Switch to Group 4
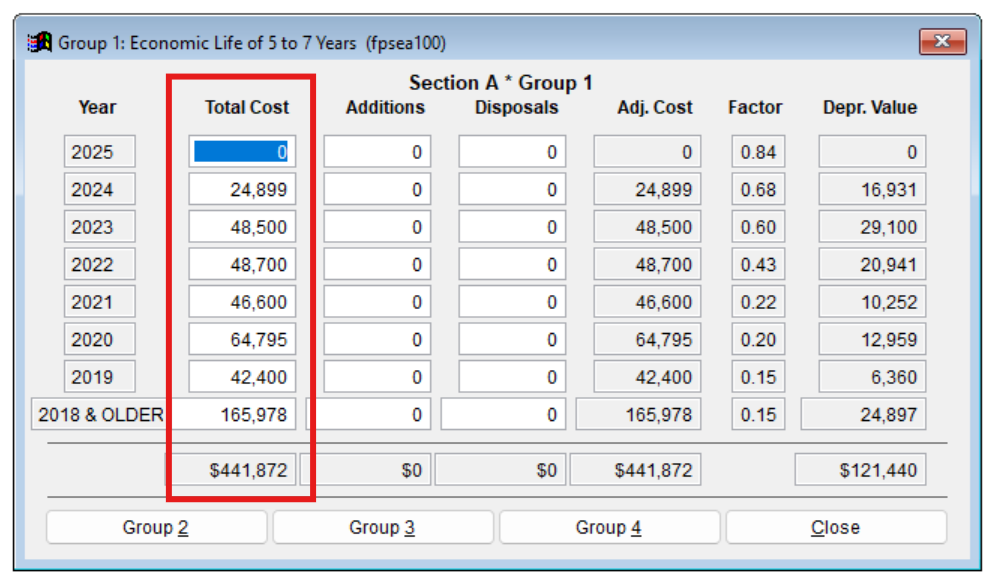This screenshot has height=579, width=994. [609, 527]
